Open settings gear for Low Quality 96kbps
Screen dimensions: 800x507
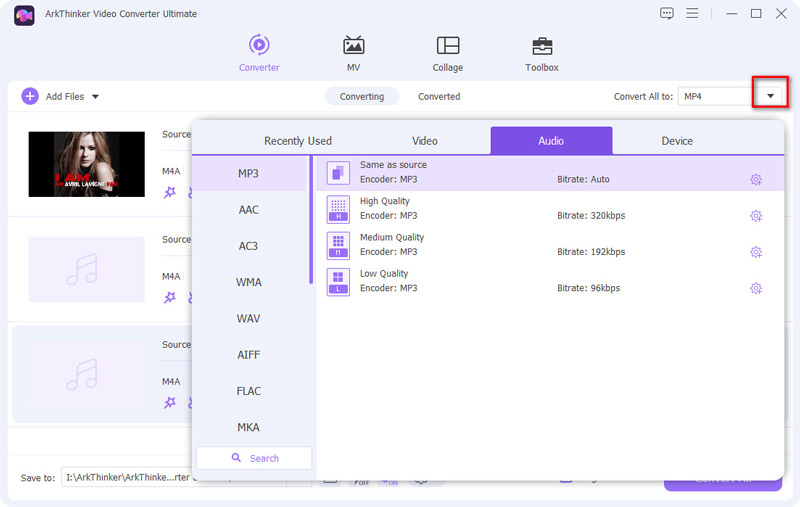click(x=756, y=288)
